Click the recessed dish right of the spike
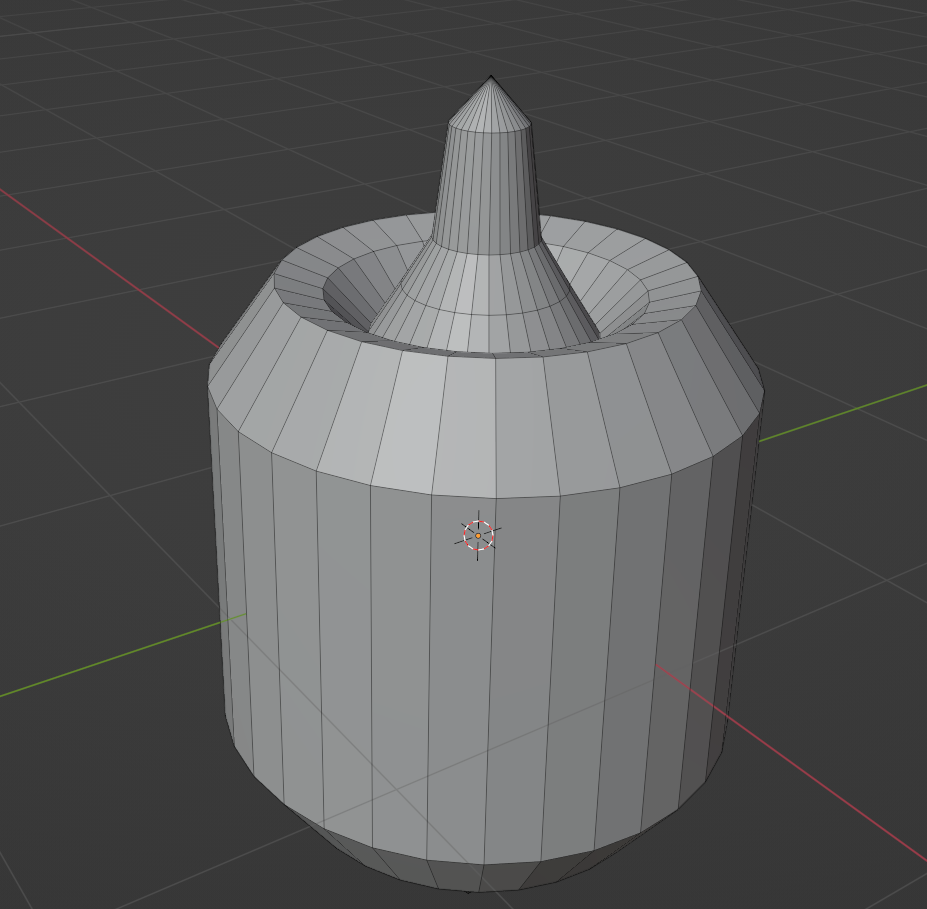The height and width of the screenshot is (909, 927). point(620,290)
